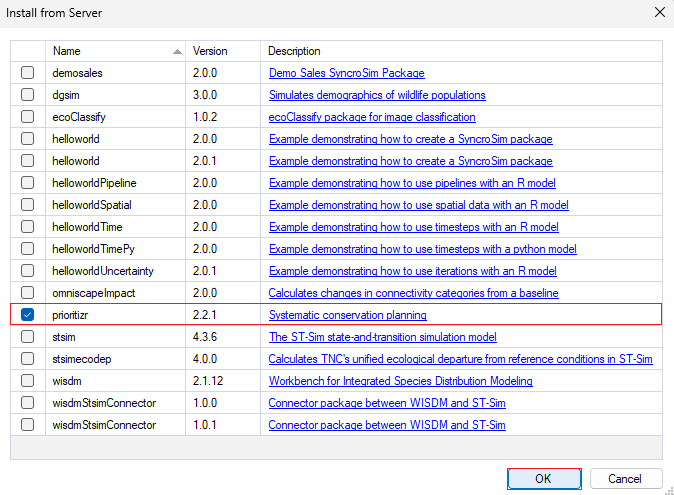674x495 pixels.
Task: Uncheck the prioritizr checkbox
Action: [28, 315]
